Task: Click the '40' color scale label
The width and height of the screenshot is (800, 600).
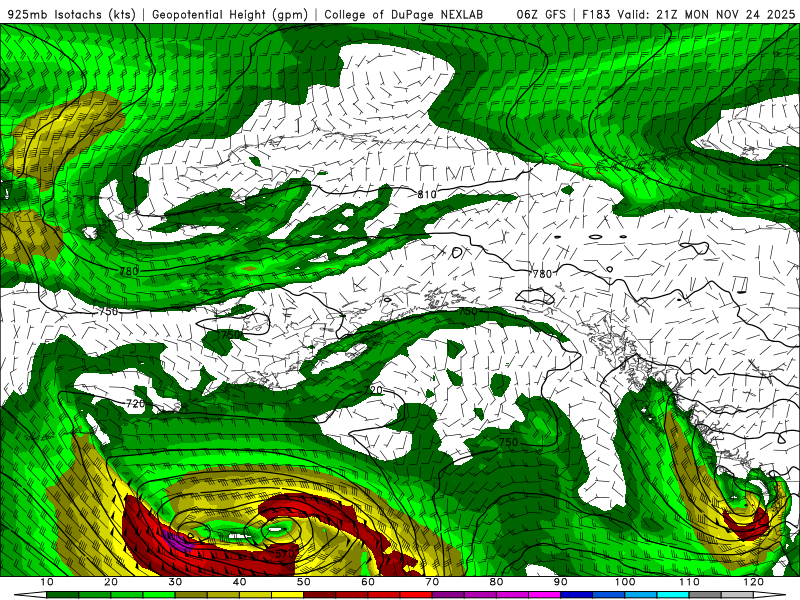Action: pos(239,582)
